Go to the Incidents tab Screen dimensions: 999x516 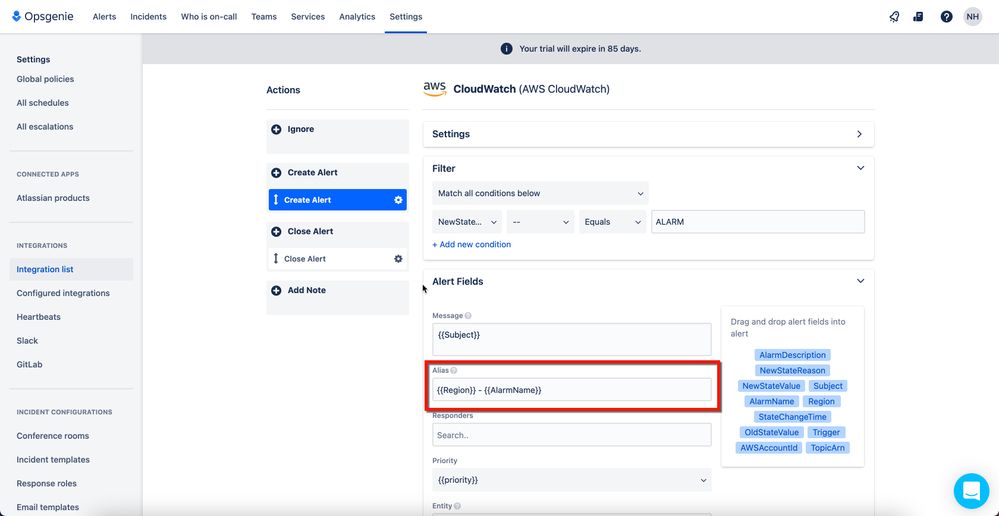148,17
